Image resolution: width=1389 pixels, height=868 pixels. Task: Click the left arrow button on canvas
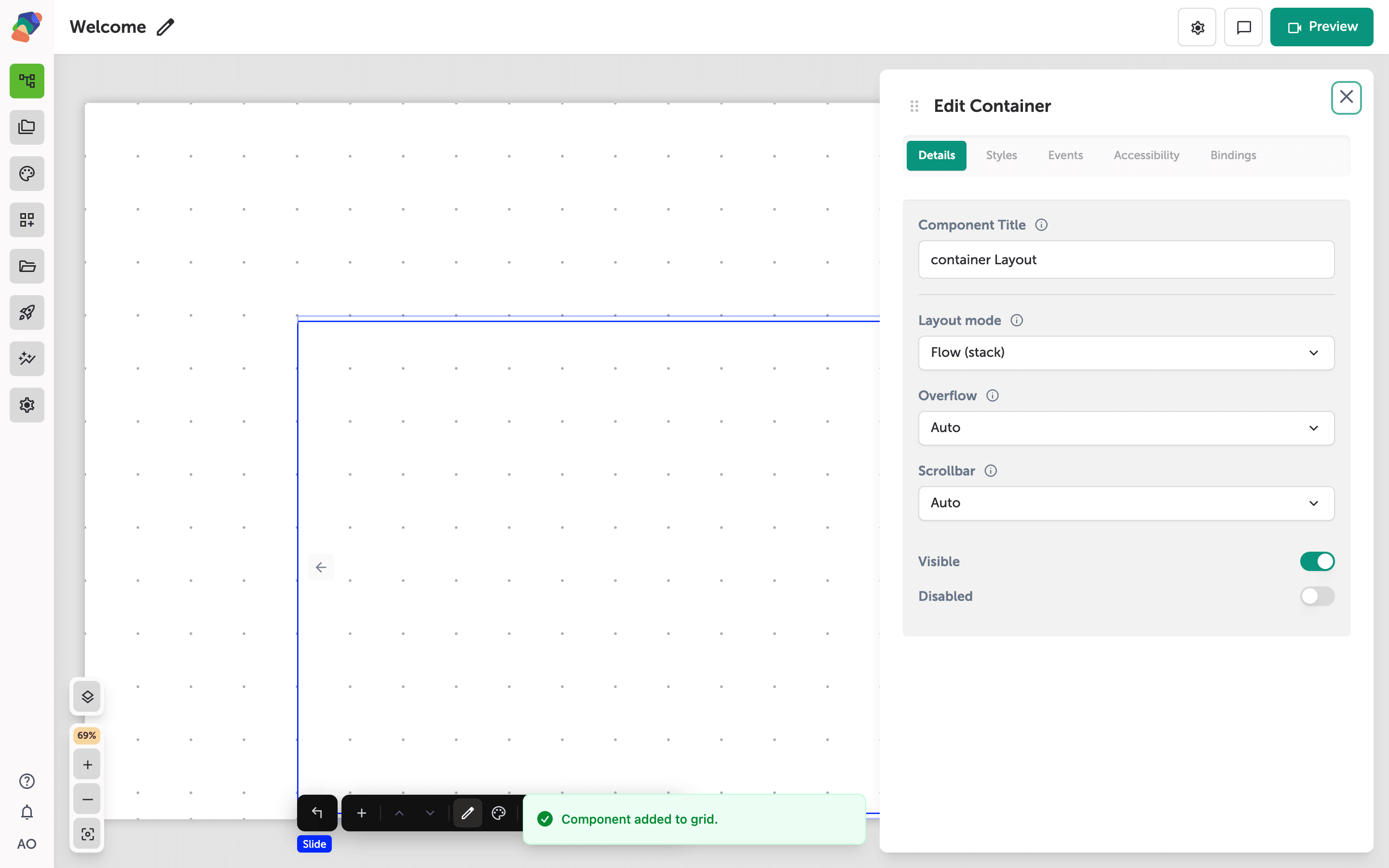coord(321,567)
